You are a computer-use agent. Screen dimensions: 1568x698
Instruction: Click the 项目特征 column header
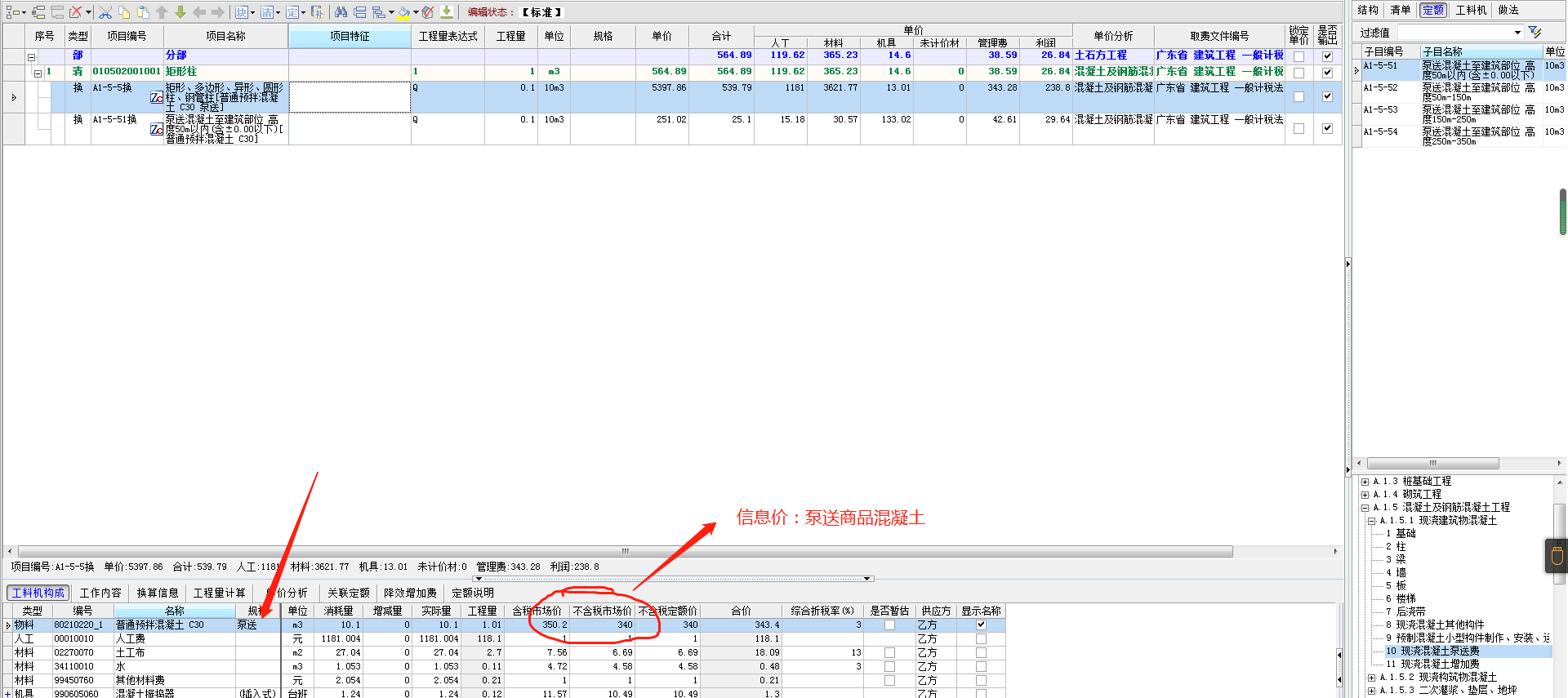pos(350,37)
